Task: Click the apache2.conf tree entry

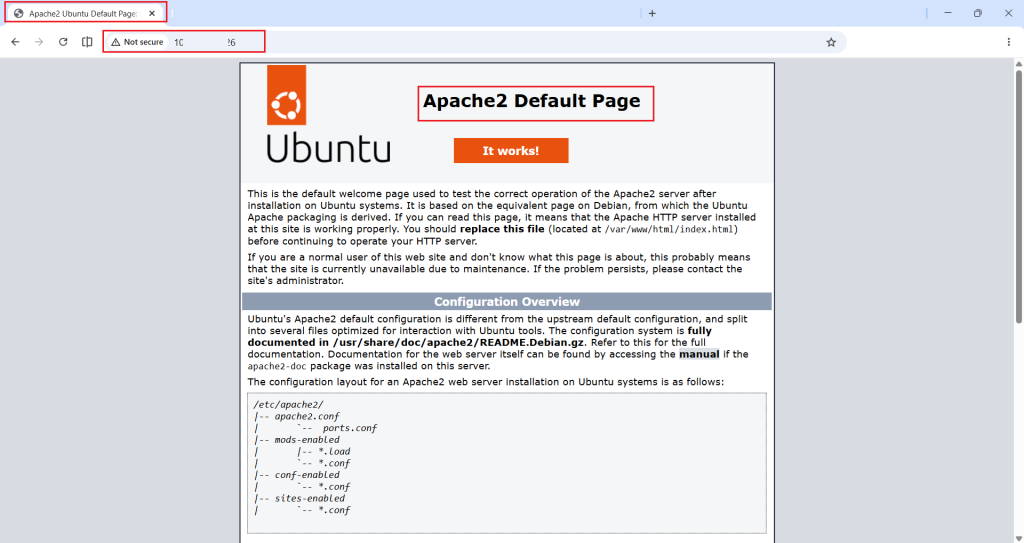Action: [x=307, y=416]
